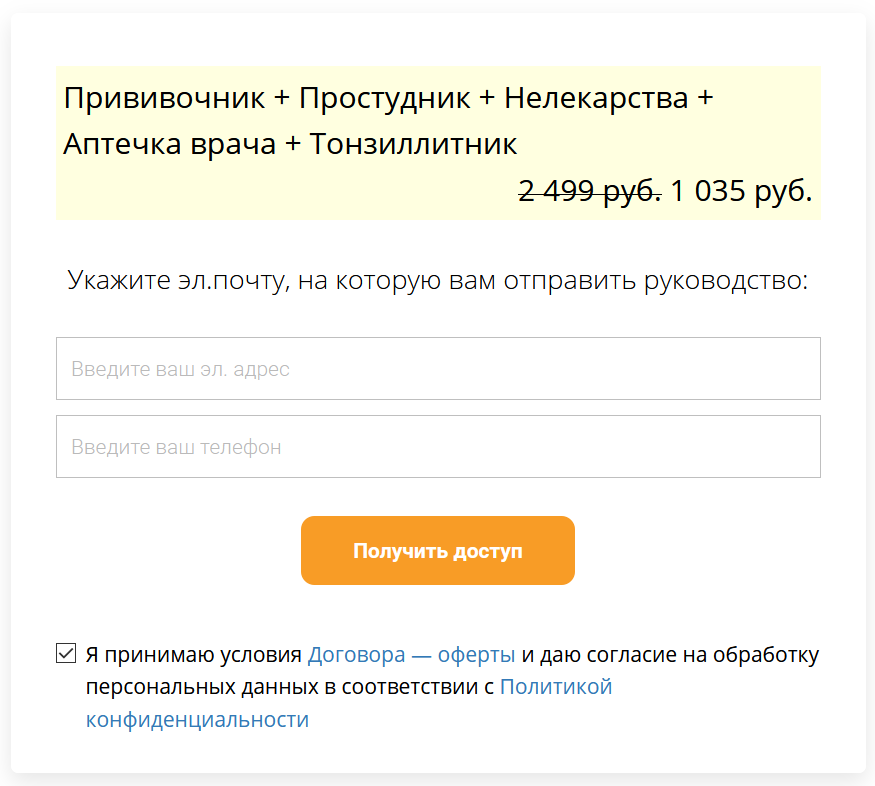
Task: Click the discounted price 1 035 руб.
Action: [740, 190]
